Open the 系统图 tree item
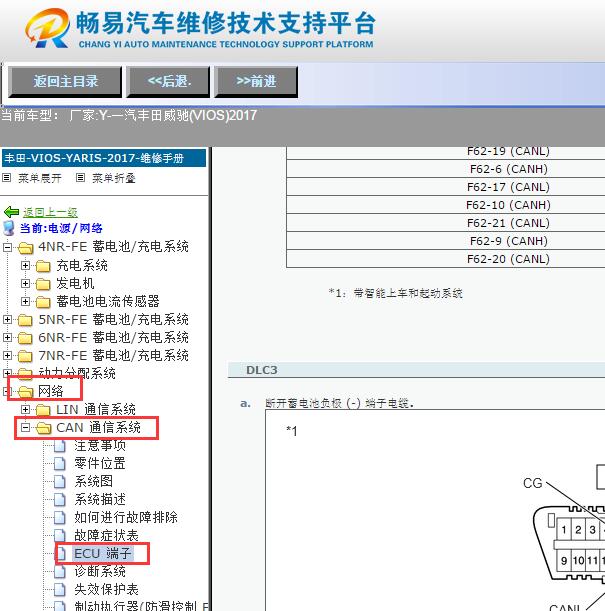605x611 pixels. tap(93, 481)
